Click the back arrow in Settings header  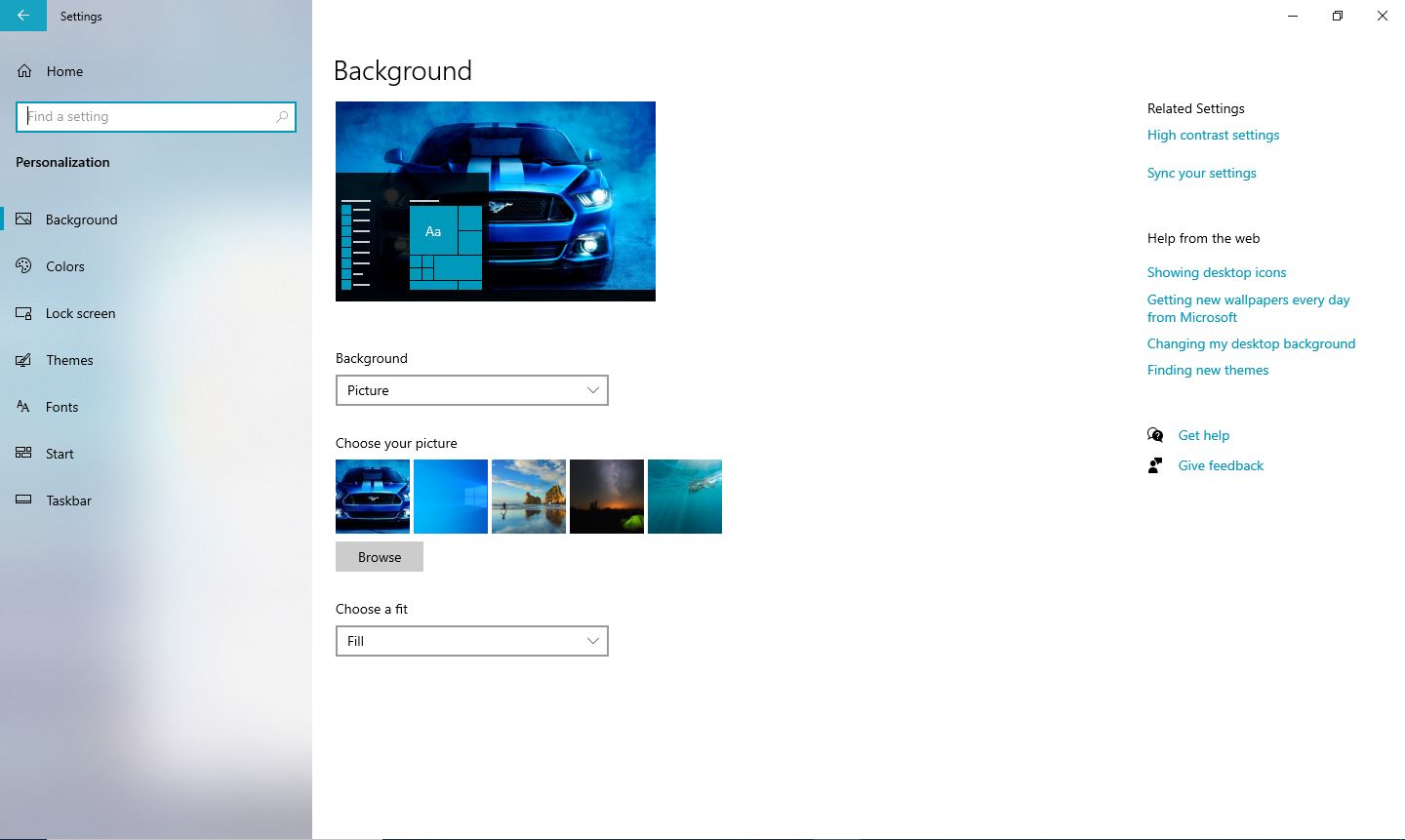pyautogui.click(x=22, y=16)
